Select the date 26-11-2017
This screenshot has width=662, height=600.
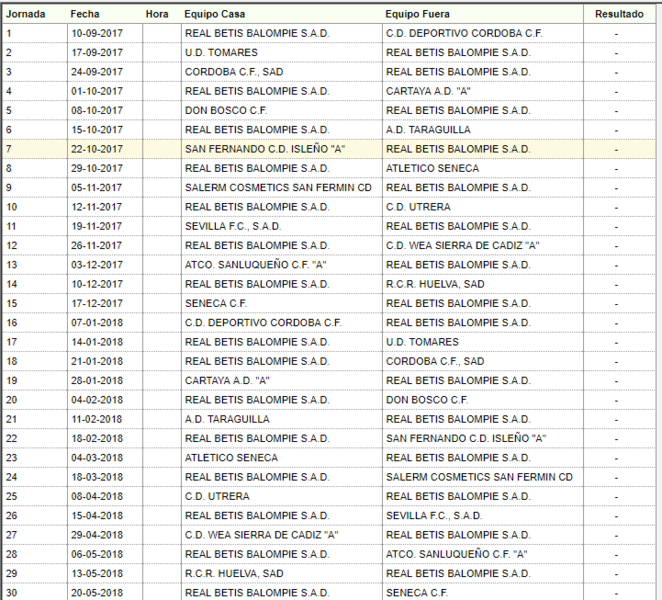pos(97,245)
